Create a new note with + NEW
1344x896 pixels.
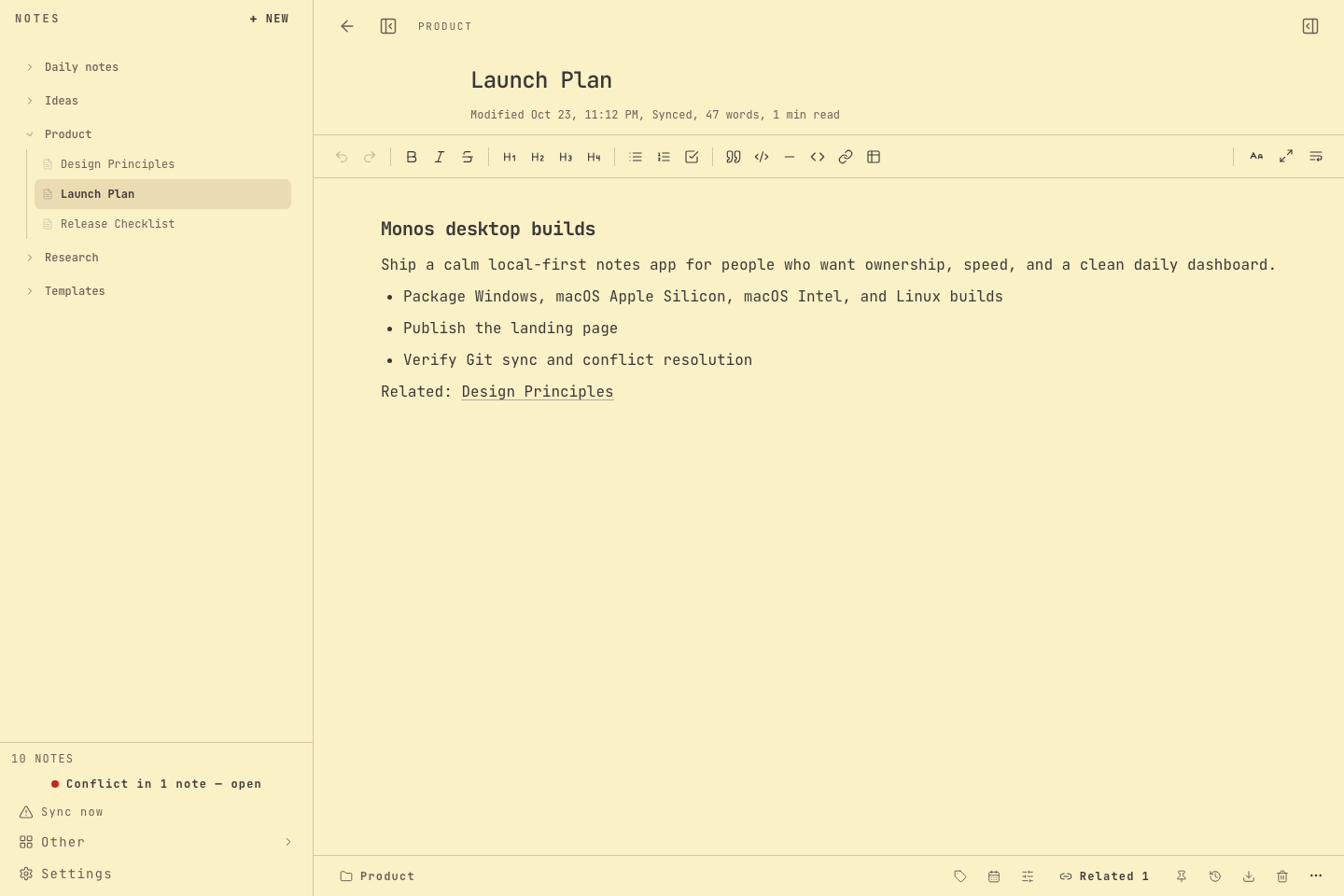[x=270, y=19]
